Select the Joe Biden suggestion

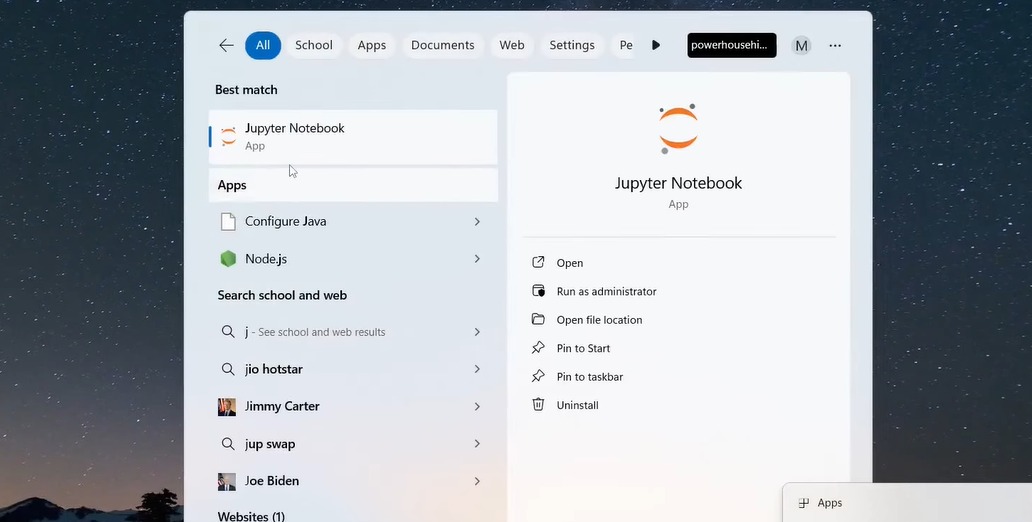click(x=353, y=481)
